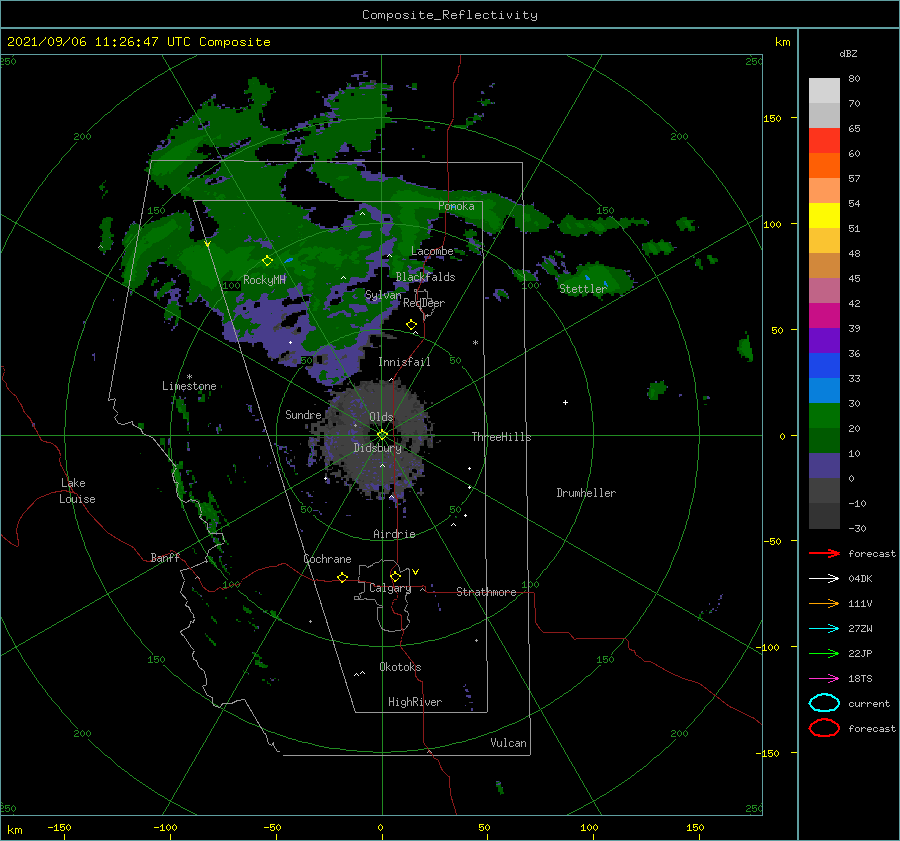Select the yellow diamond at the radar center
900x841 pixels.
pos(382,435)
